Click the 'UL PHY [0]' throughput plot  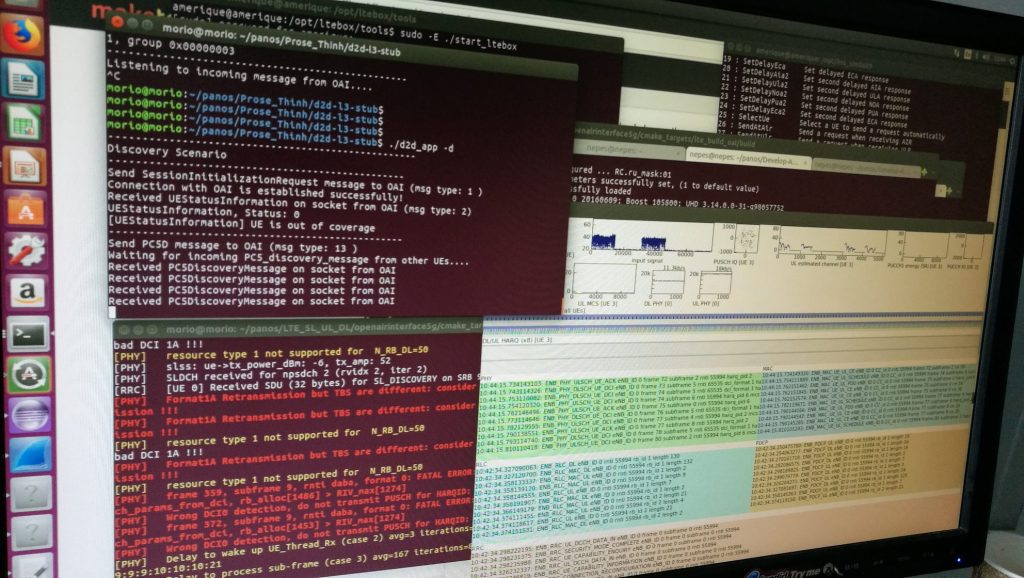point(715,285)
